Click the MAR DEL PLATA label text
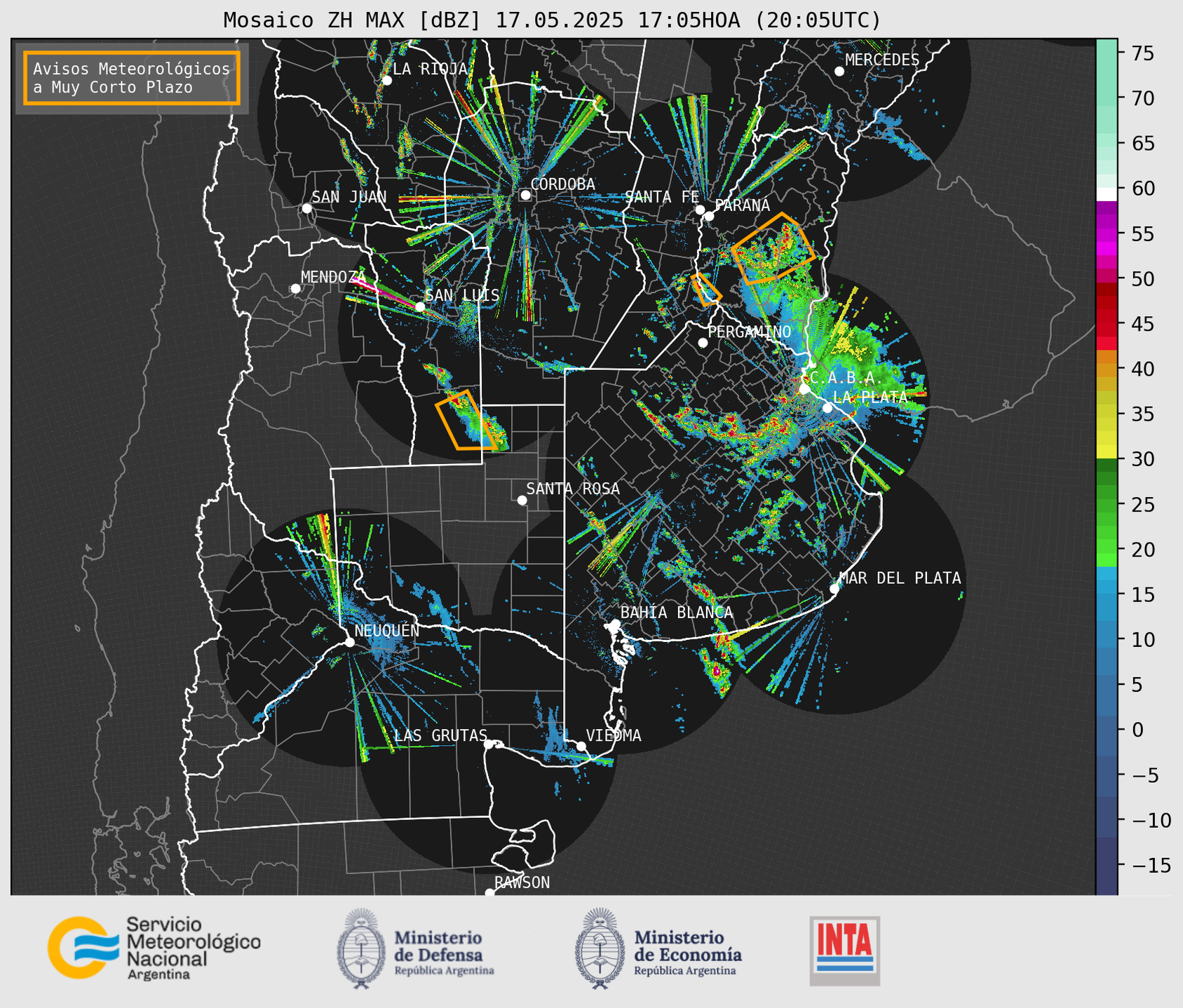1183x1008 pixels. (900, 578)
